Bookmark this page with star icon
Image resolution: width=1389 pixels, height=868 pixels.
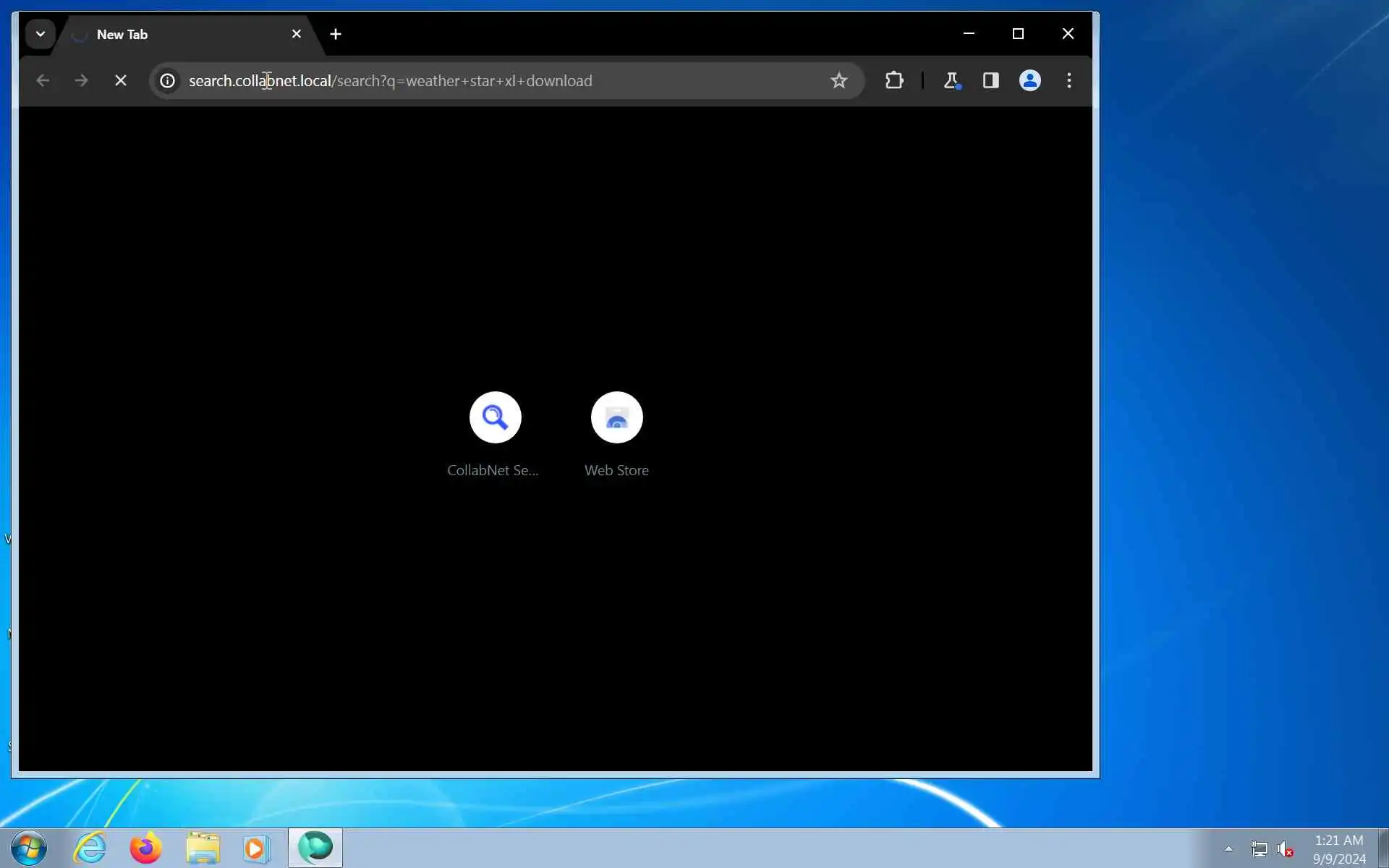[838, 81]
